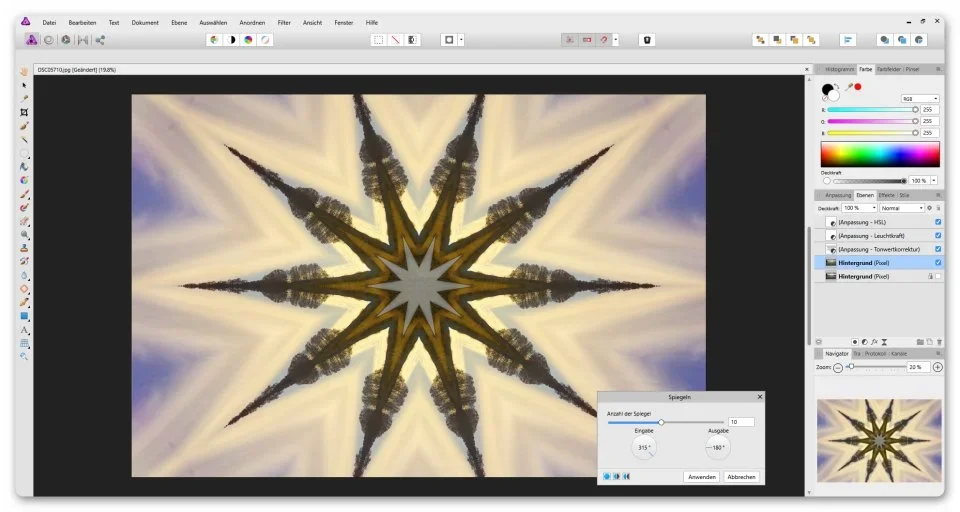The height and width of the screenshot is (512, 960).
Task: Switch to the Photo Persona icon
Action: point(31,40)
